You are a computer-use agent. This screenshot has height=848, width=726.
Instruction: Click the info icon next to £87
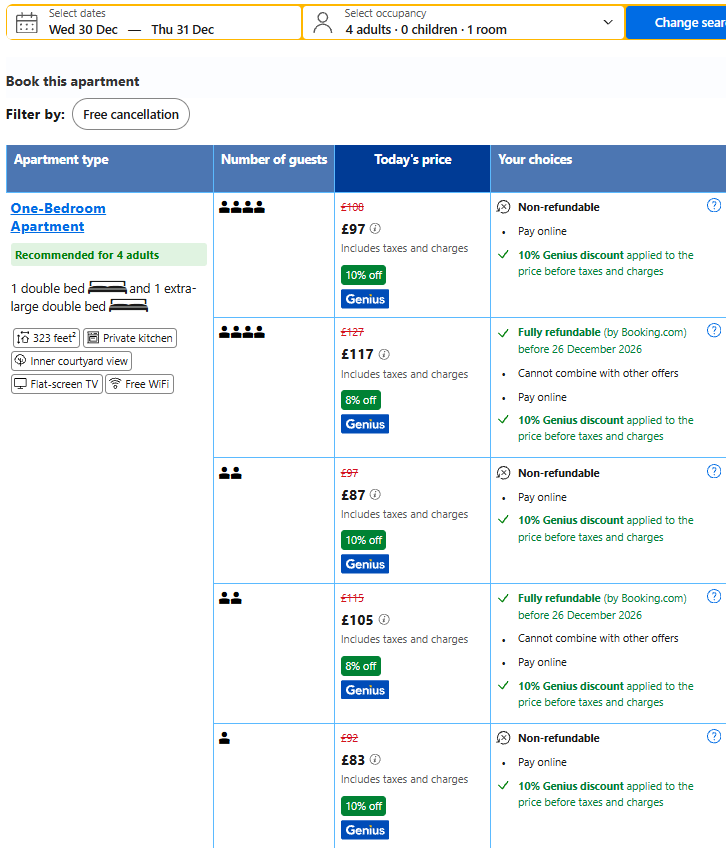pos(375,494)
